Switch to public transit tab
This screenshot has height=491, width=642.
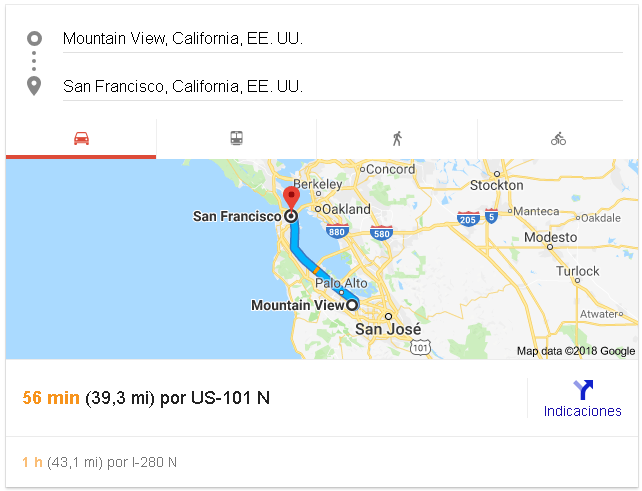coord(237,139)
